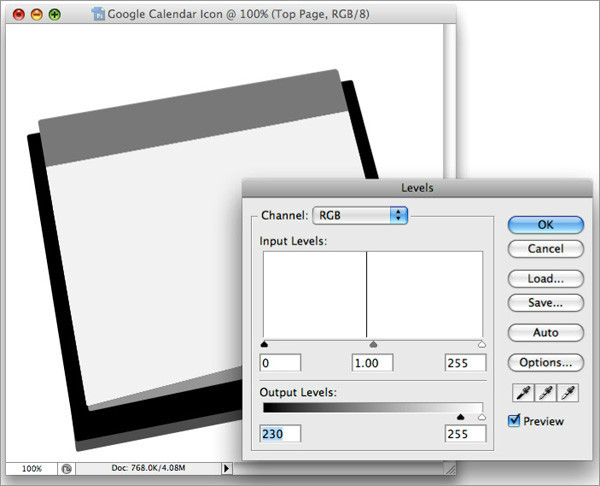600x486 pixels.
Task: Click the status bar circular icon beside zoom
Action: click(65, 467)
